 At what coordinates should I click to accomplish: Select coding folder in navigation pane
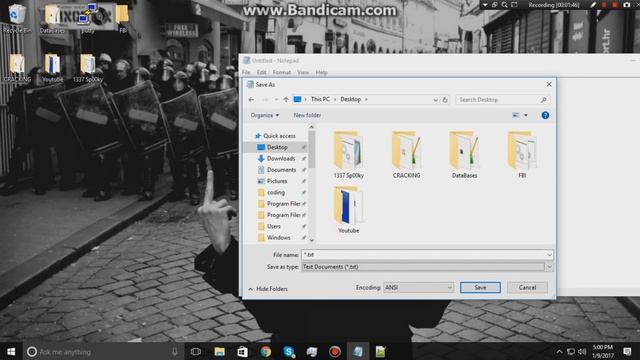coord(276,192)
